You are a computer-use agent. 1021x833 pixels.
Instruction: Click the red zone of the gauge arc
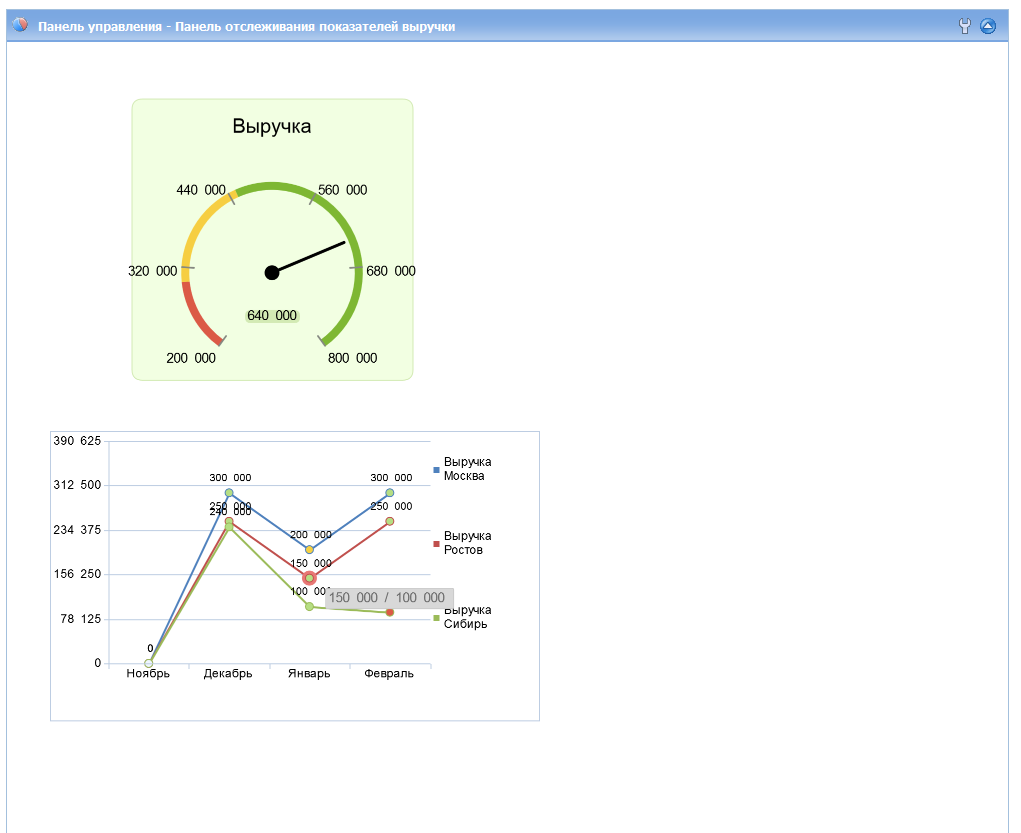coord(198,318)
